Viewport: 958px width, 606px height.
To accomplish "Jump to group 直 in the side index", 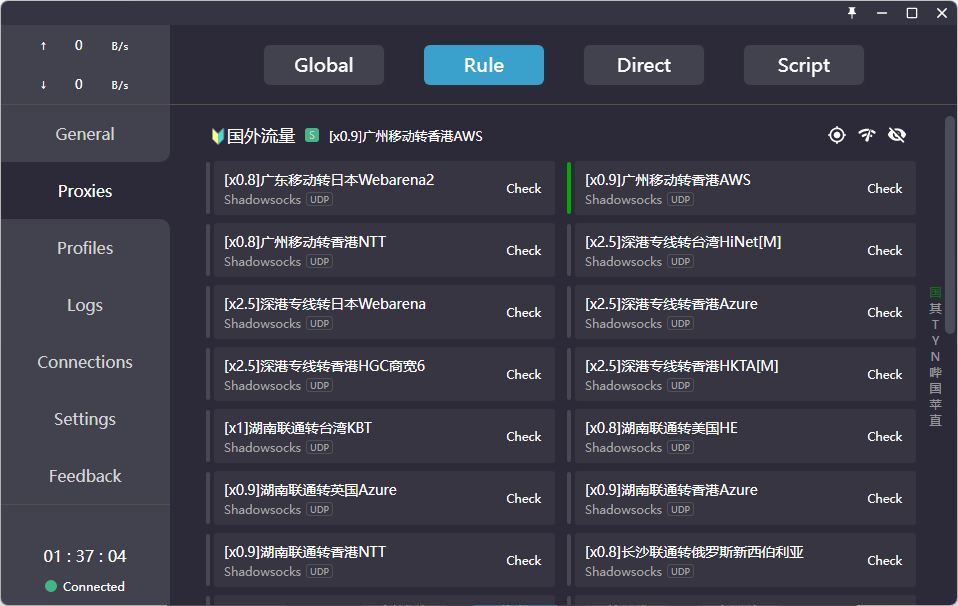I will point(935,420).
